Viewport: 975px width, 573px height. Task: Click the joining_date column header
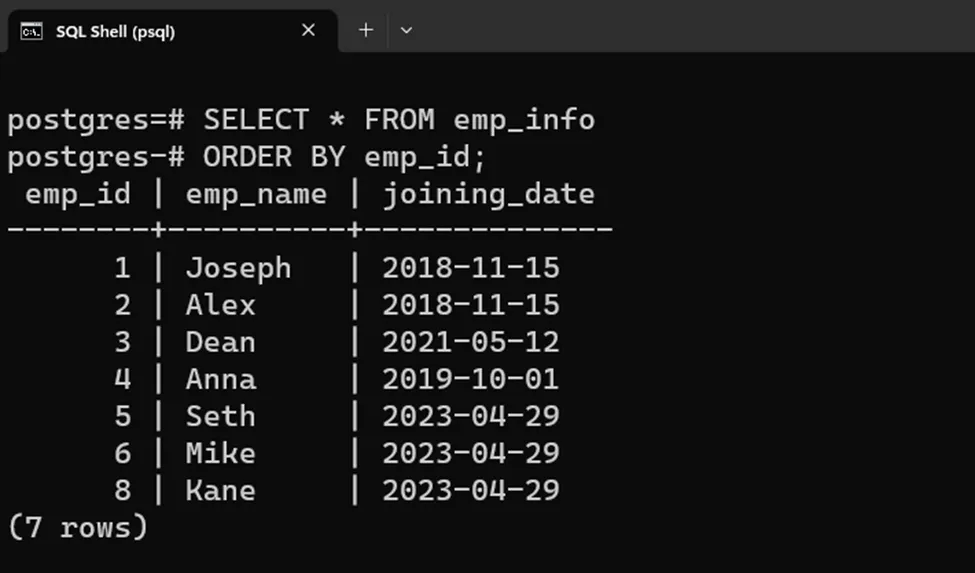tap(488, 194)
